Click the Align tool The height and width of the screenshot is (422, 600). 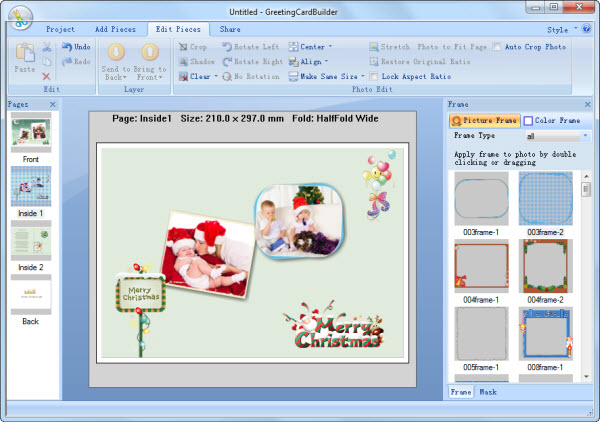tap(305, 61)
